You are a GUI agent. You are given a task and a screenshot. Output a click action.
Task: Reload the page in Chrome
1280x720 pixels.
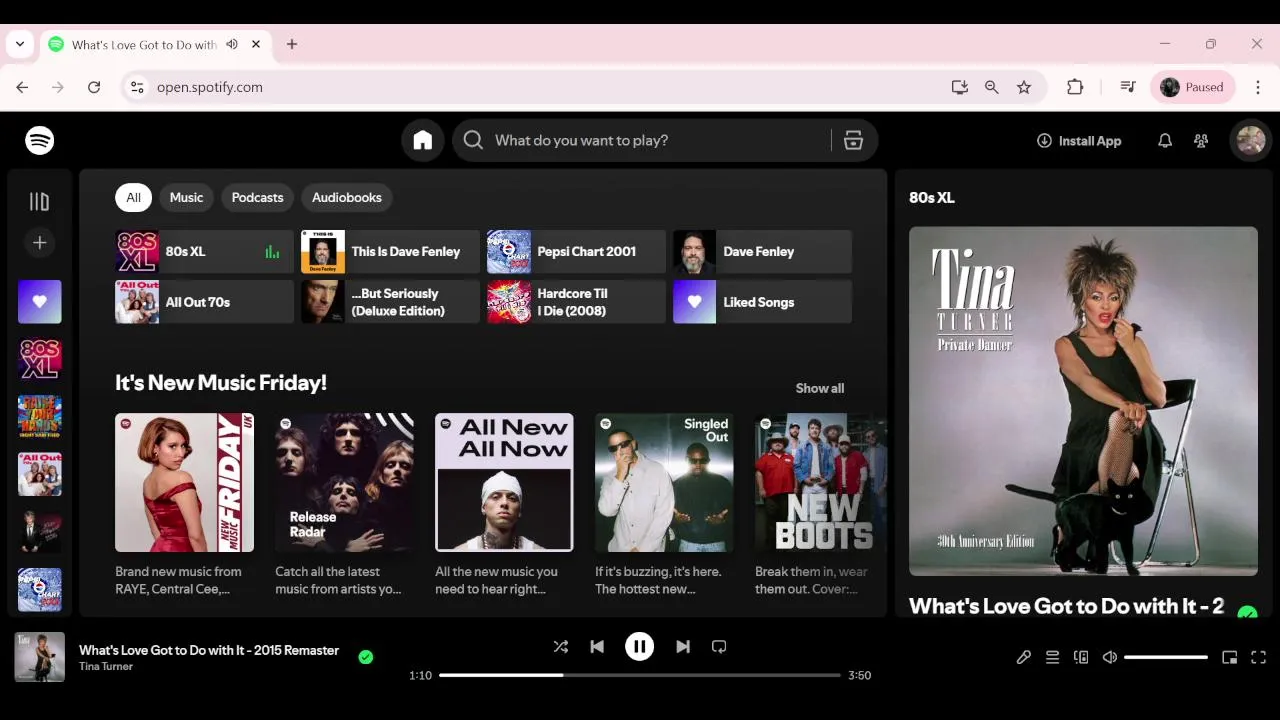tap(94, 87)
